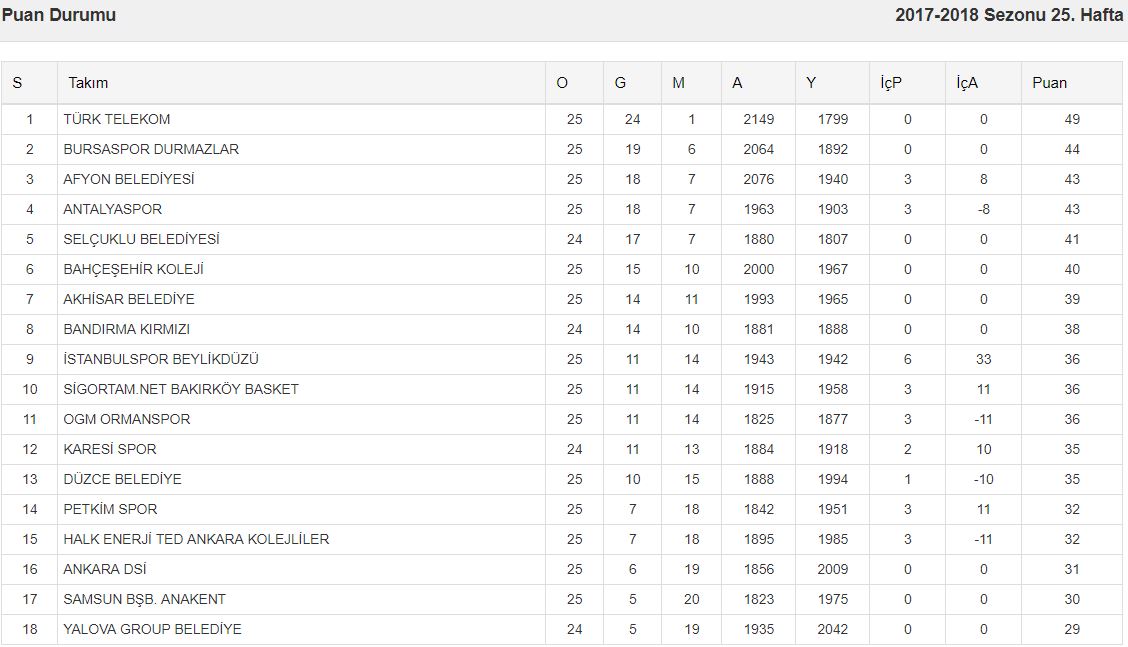Click the İçA column header
This screenshot has height=647, width=1128.
click(x=966, y=83)
